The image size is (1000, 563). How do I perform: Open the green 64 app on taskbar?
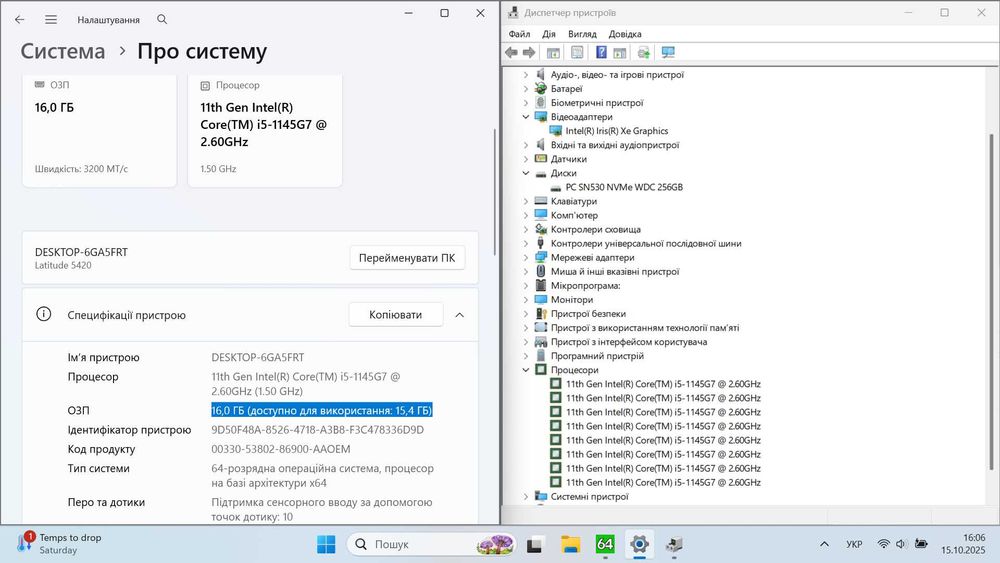(605, 544)
